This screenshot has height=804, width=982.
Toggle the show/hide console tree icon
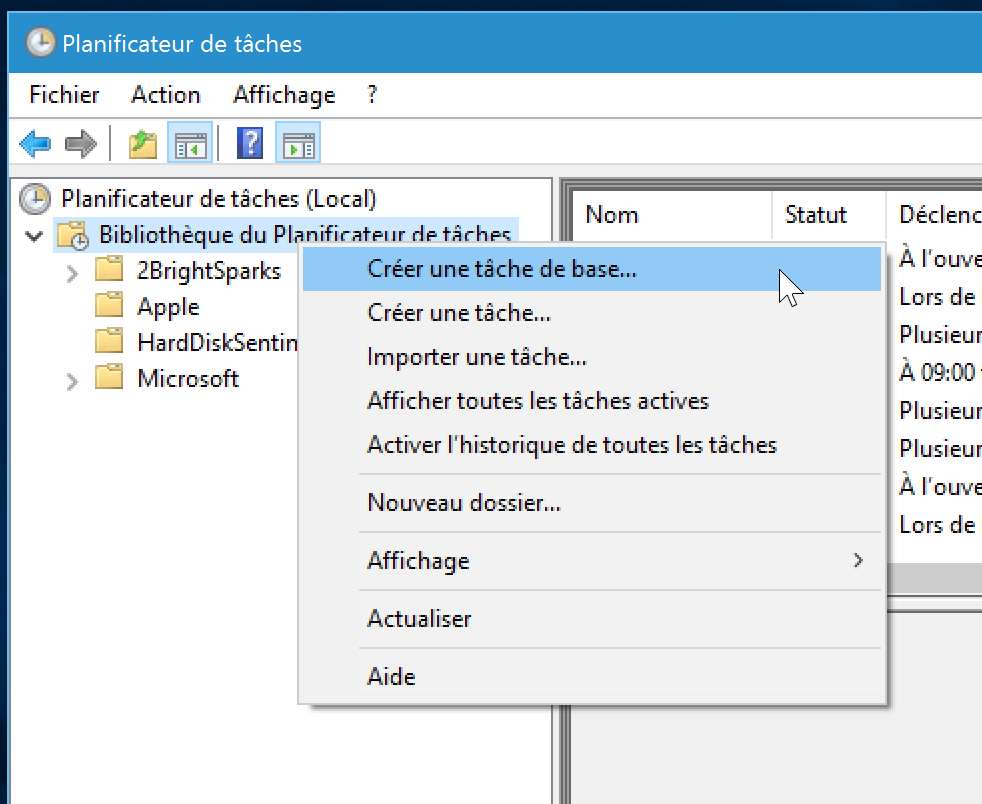(x=190, y=143)
